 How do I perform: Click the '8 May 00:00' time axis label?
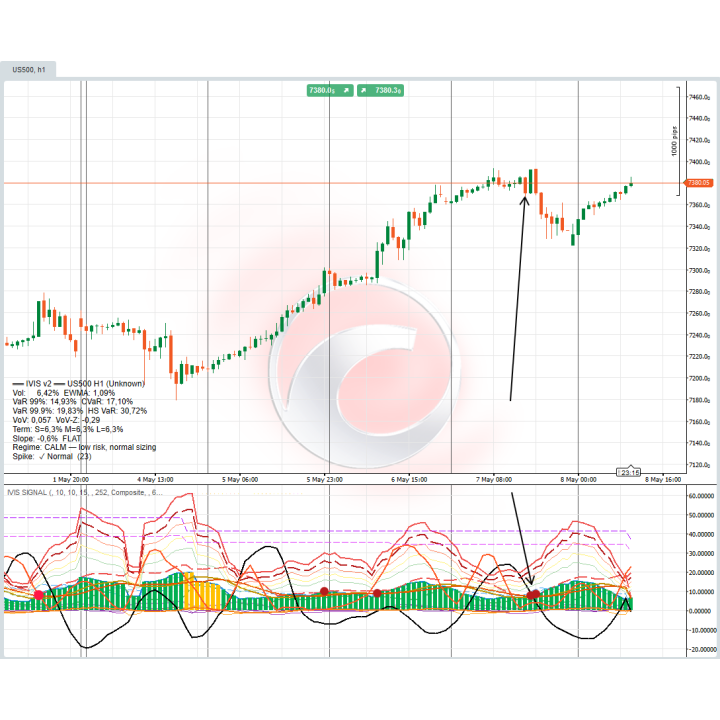click(578, 479)
